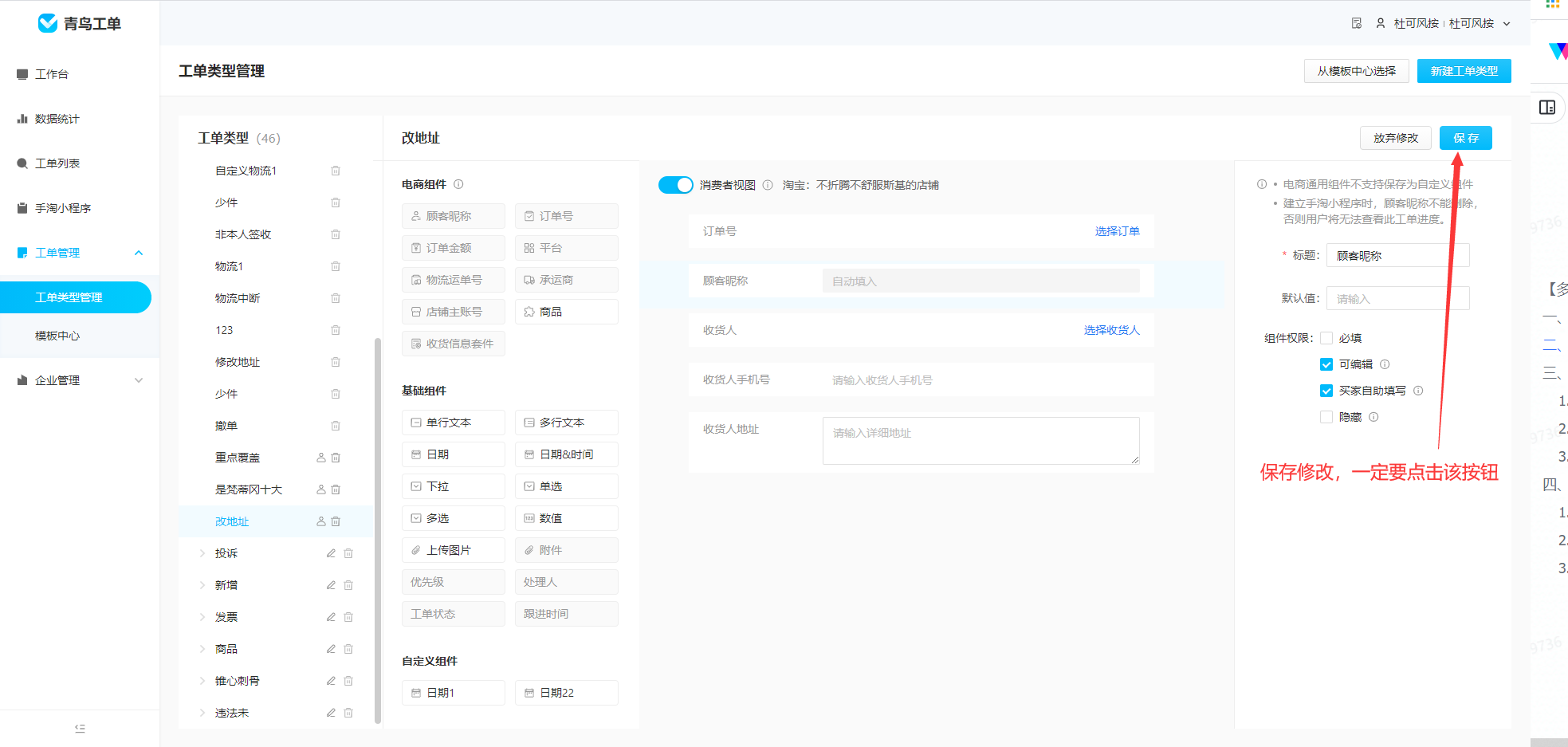Click the 收货人手机号 input field
1568x747 pixels.
tap(980, 380)
